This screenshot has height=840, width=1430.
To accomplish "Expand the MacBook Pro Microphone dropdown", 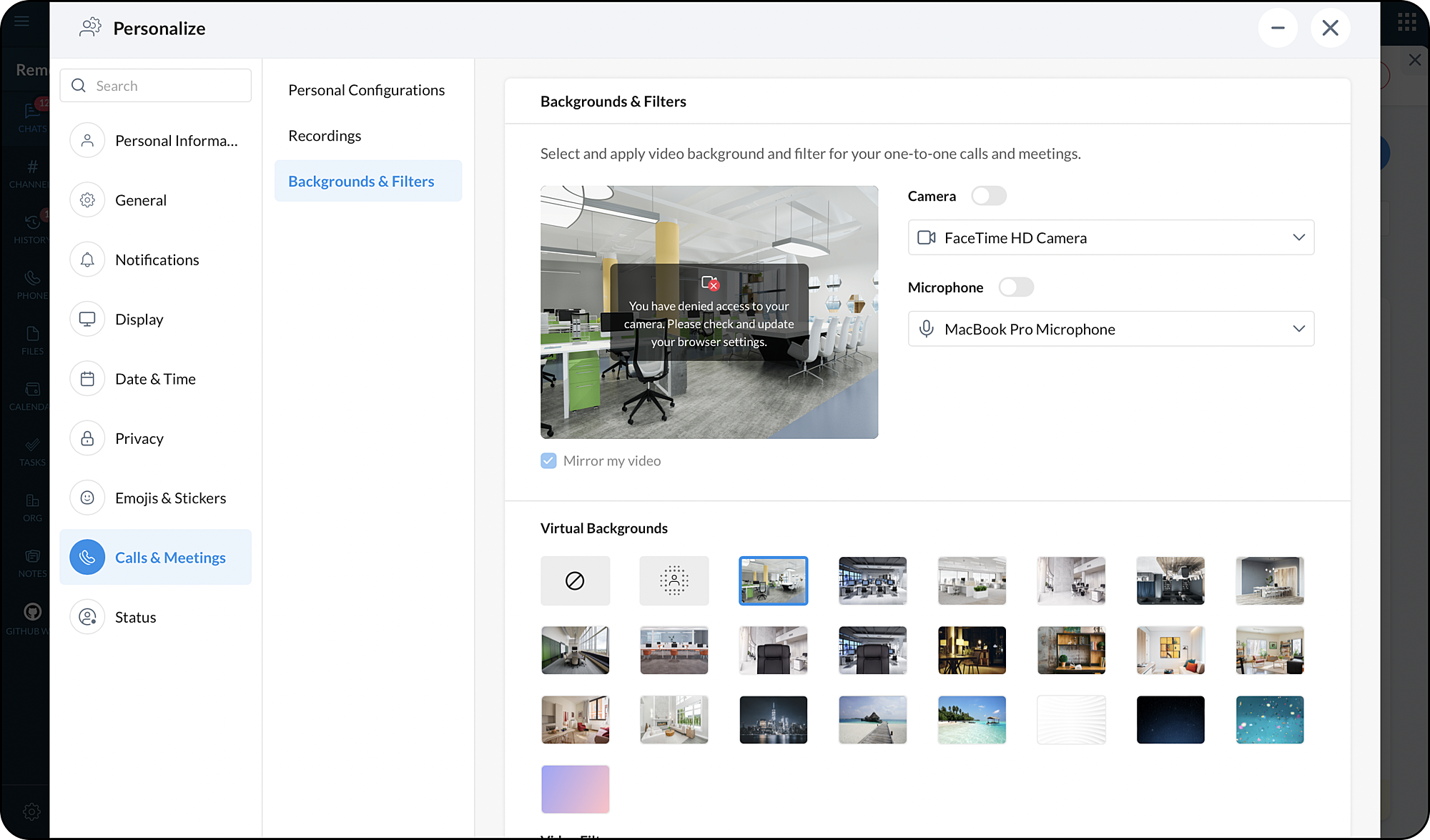I will click(x=1110, y=329).
